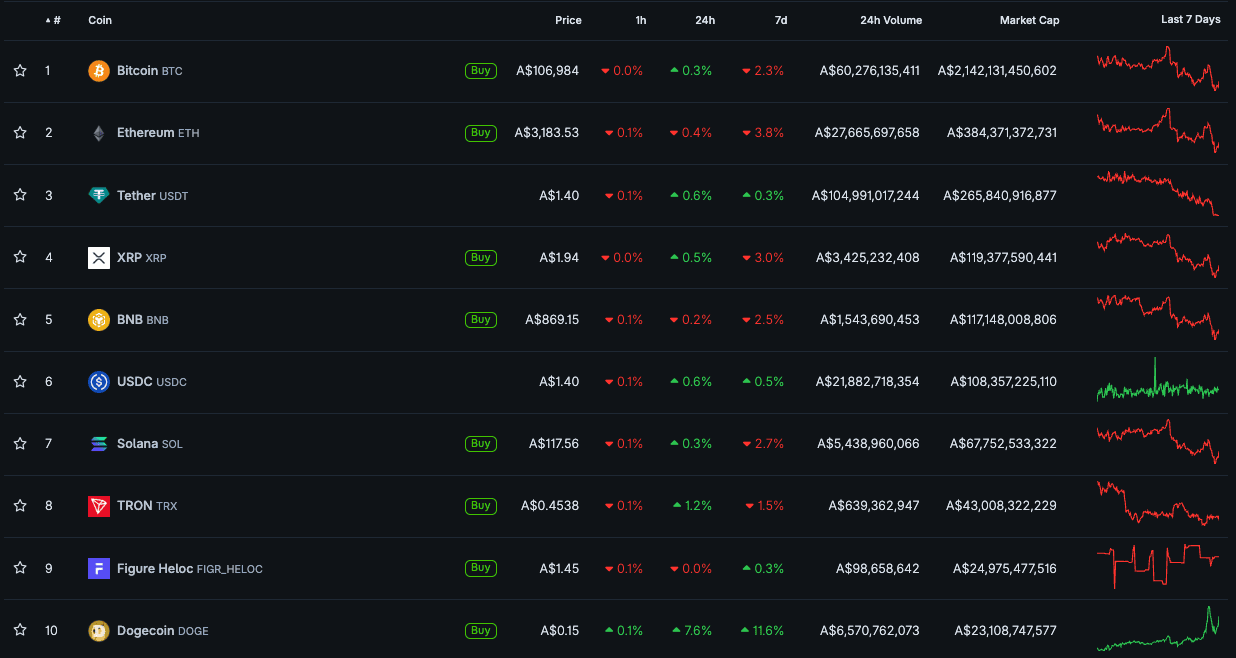Click the BNB coin logo icon
1236x658 pixels.
point(98,320)
